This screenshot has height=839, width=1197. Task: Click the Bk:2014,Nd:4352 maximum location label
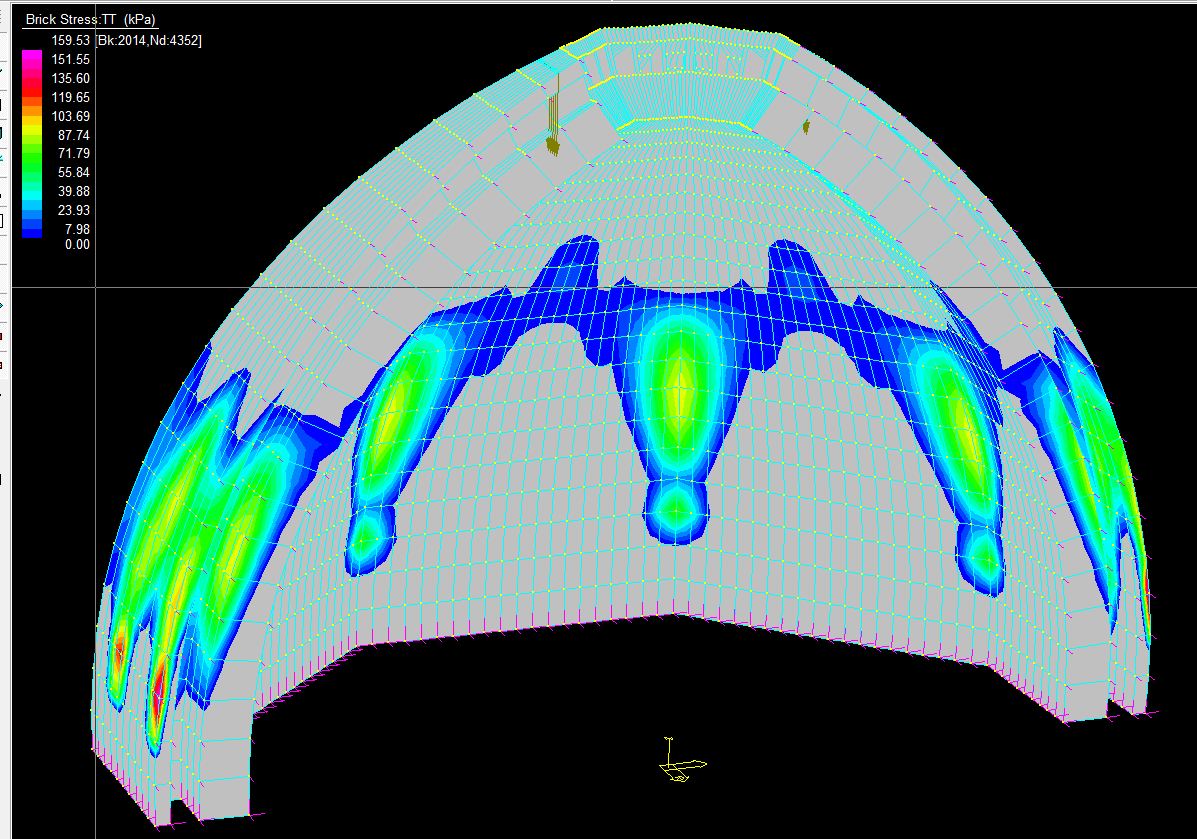click(x=149, y=40)
